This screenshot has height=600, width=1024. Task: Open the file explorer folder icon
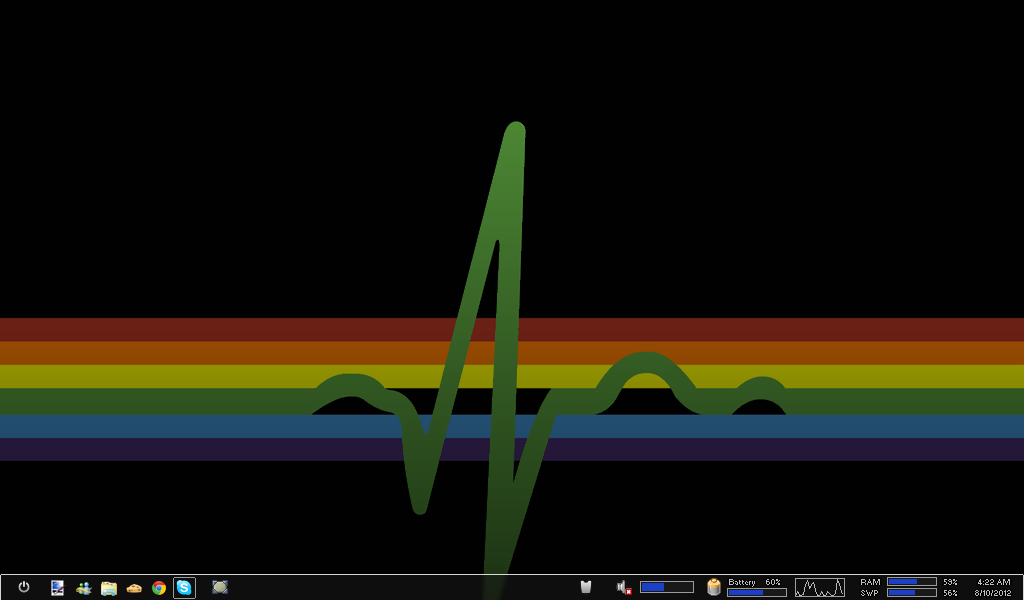pos(108,588)
